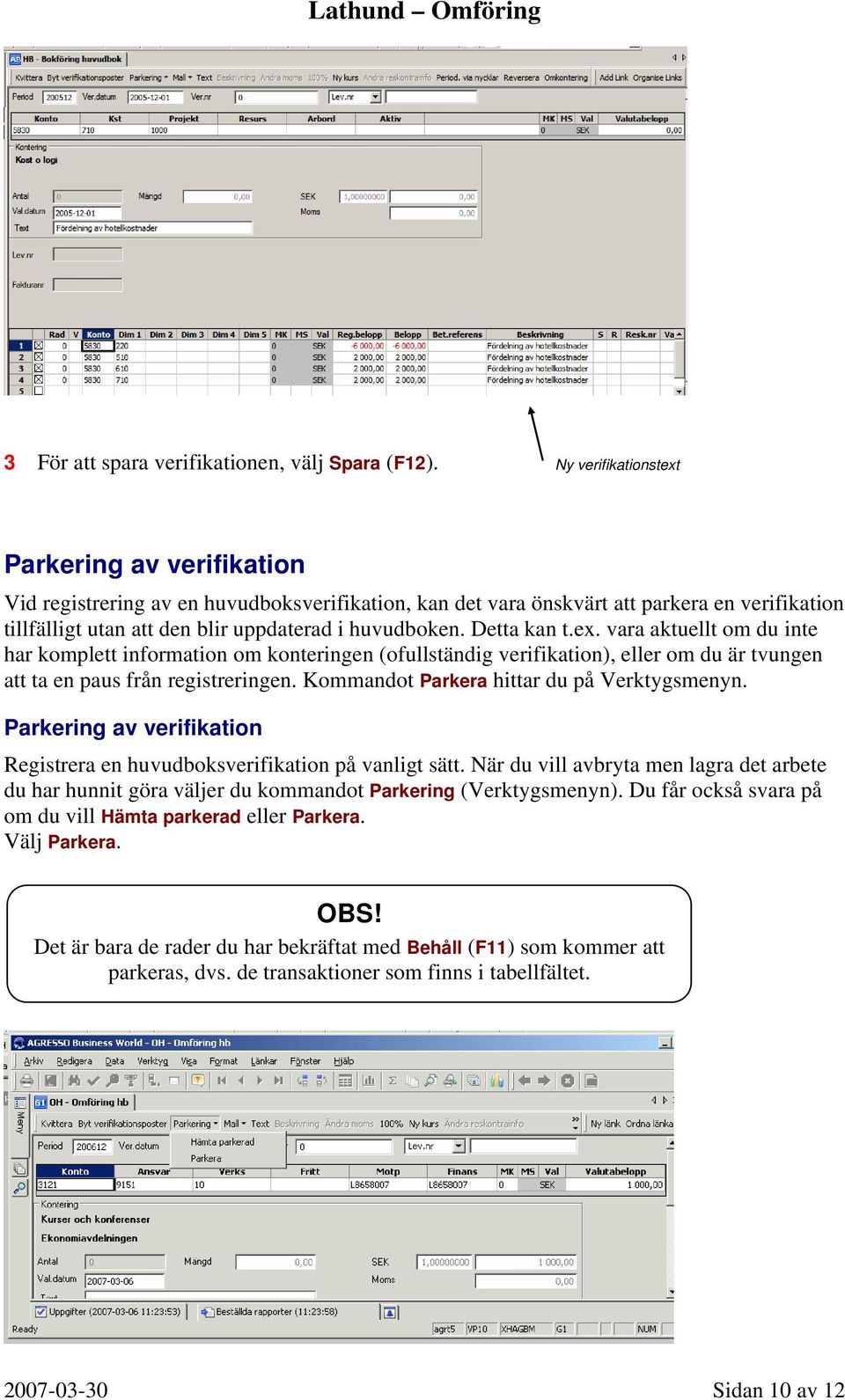The image size is (845, 1400).
Task: Open Lev.nr combo box in Bokföring huvudbok window
Action: click(x=376, y=97)
